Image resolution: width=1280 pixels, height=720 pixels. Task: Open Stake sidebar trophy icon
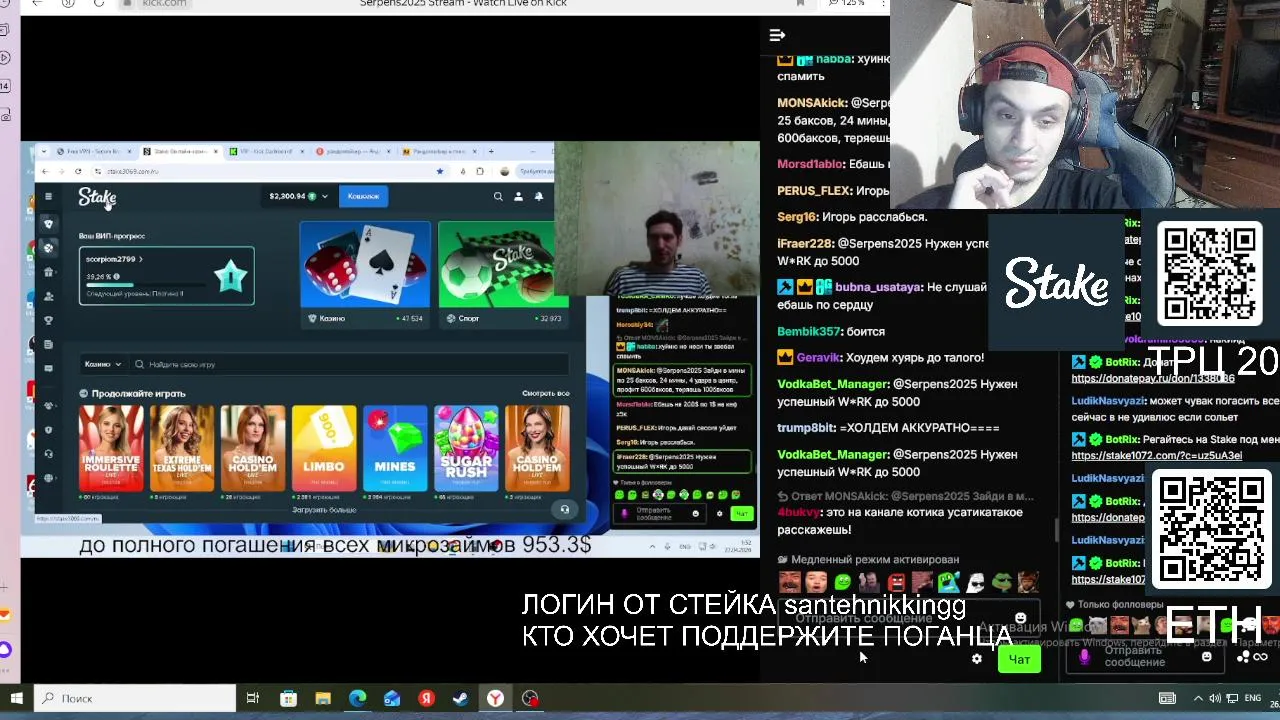pyautogui.click(x=48, y=320)
